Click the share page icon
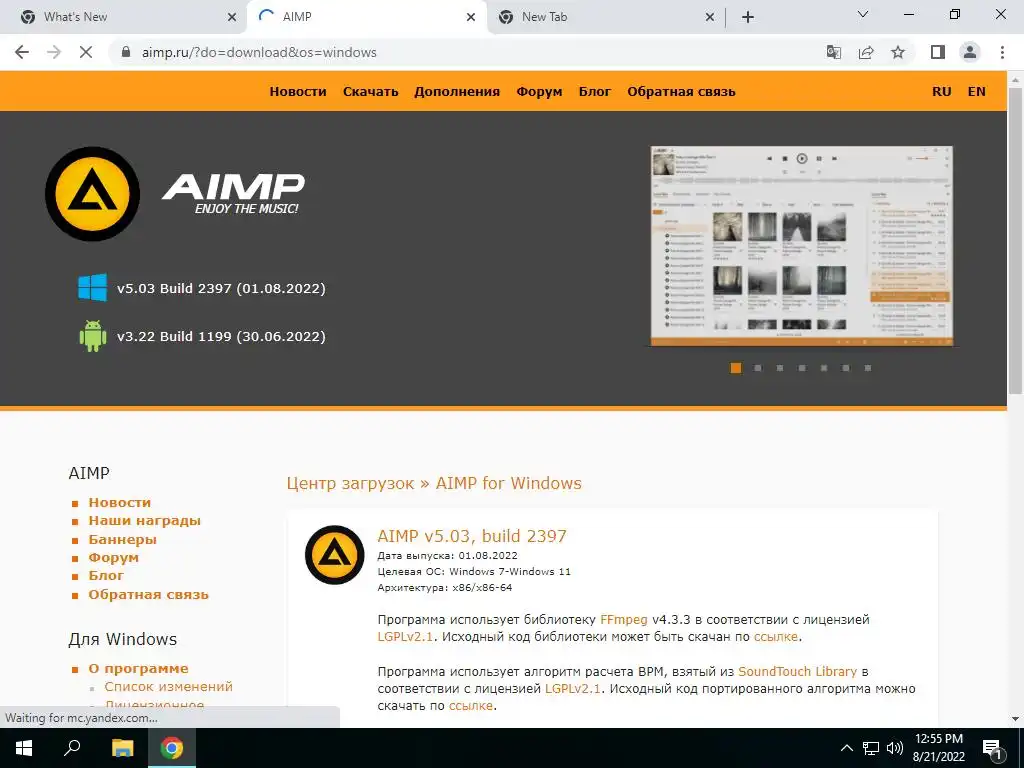This screenshot has width=1024, height=768. (x=866, y=52)
